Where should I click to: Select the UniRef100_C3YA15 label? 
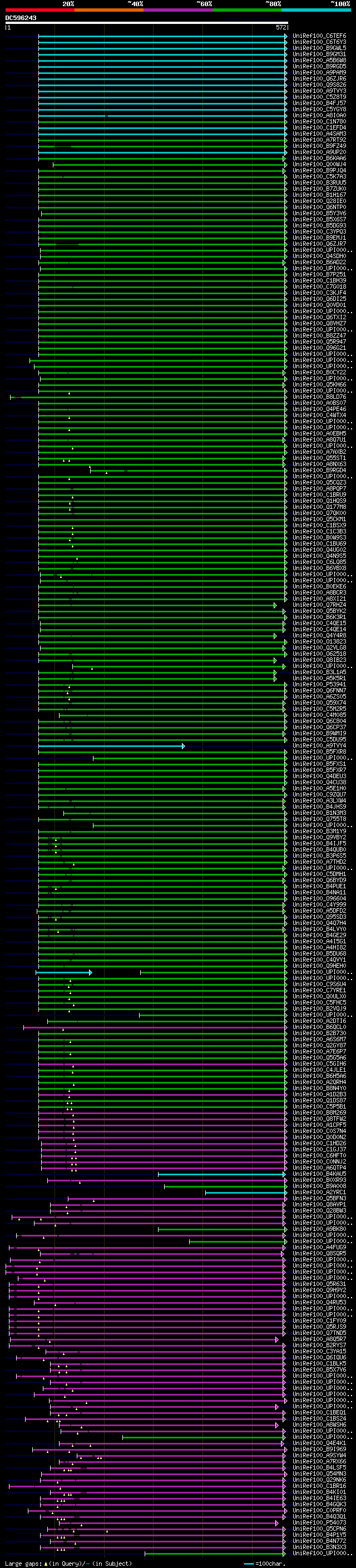[319, 1351]
